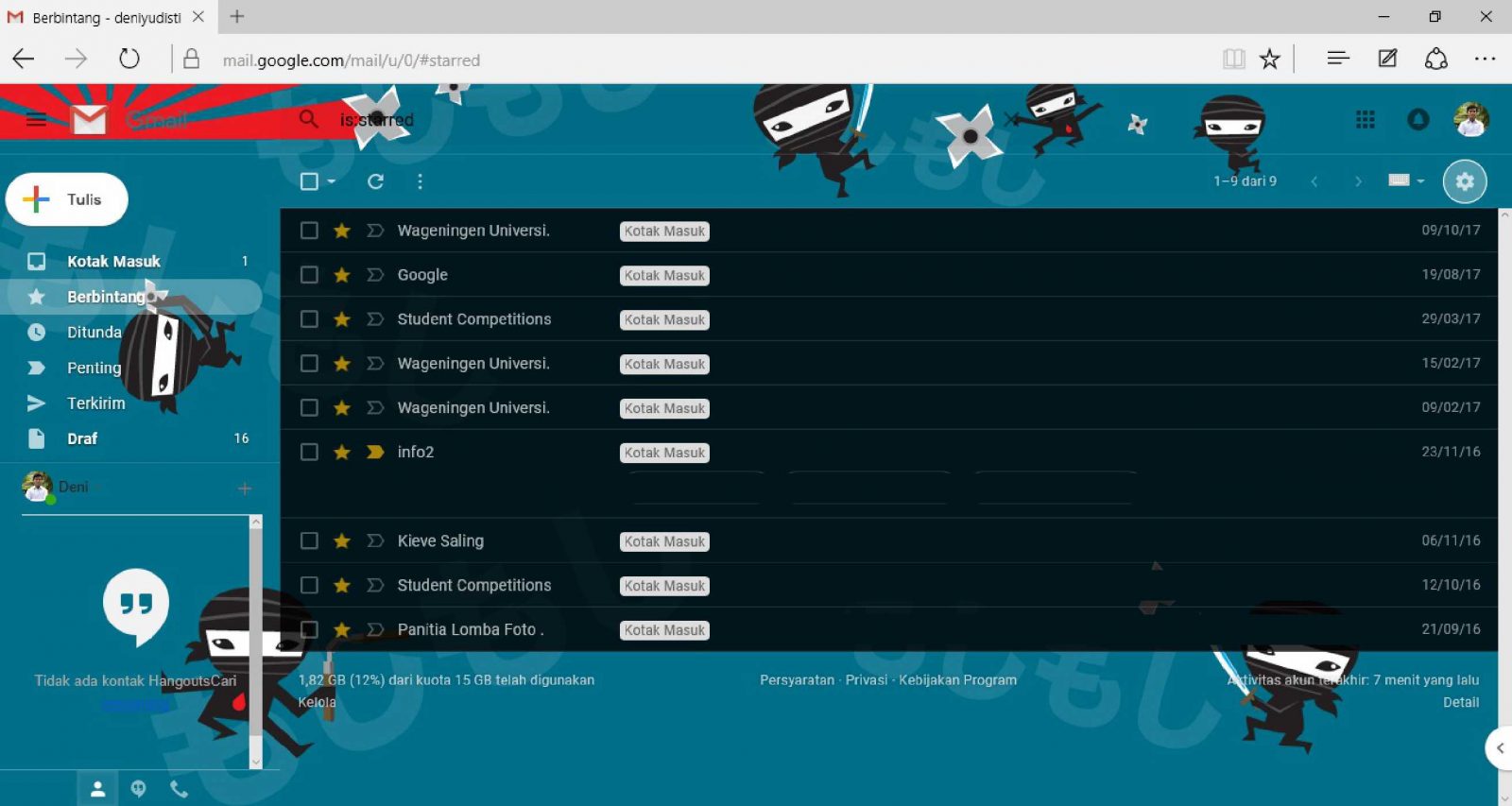Viewport: 1512px width, 806px height.
Task: Open the account activity Detail link
Action: click(1461, 702)
